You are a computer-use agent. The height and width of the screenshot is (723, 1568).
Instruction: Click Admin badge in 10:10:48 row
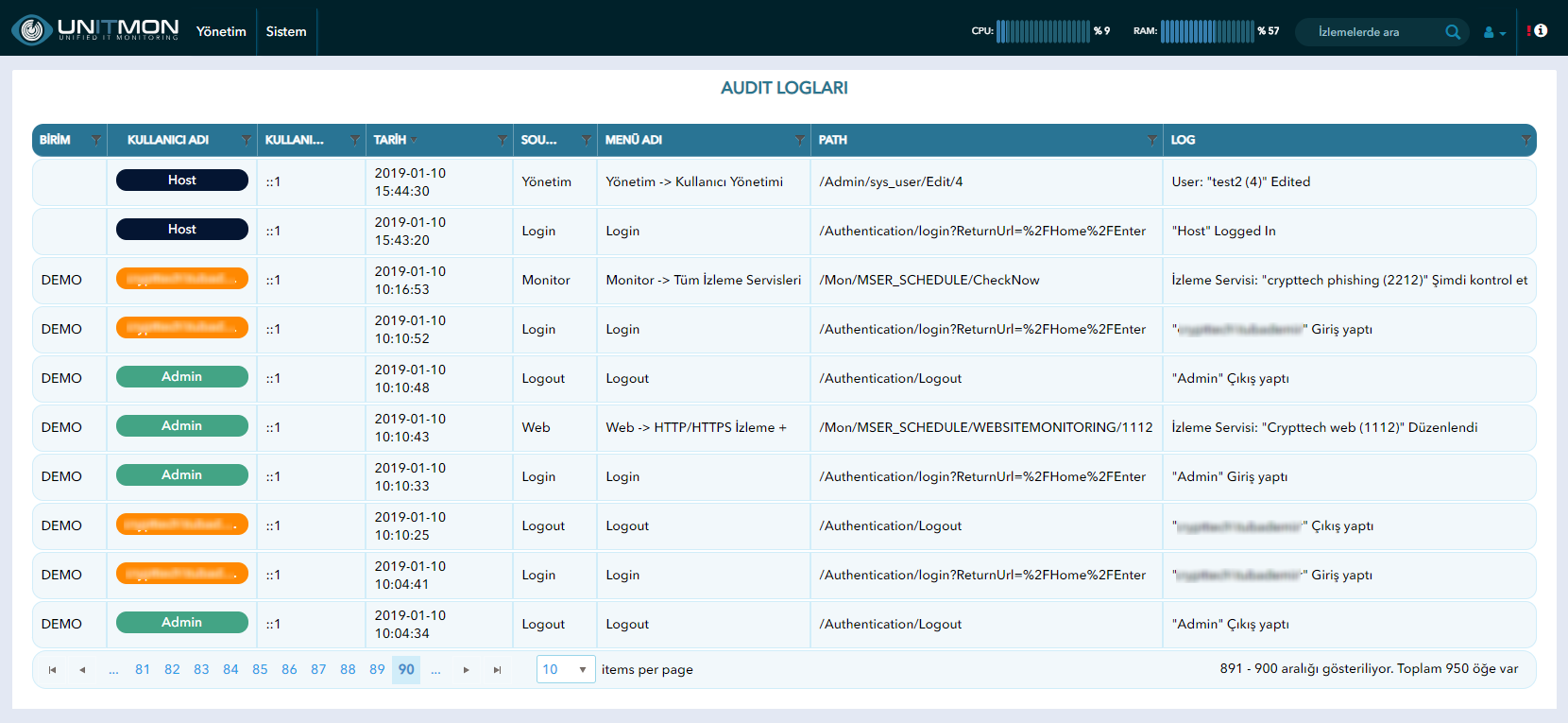pos(182,376)
